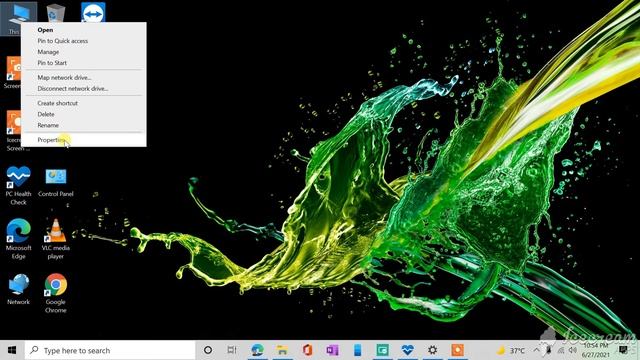Click the 37°C weather widget
The height and width of the screenshot is (360, 640).
(511, 351)
